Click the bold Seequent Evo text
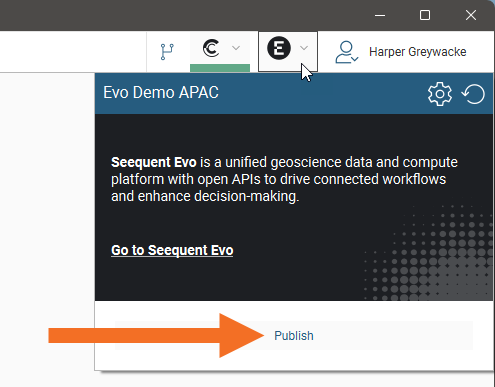The width and height of the screenshot is (495, 387). (x=154, y=162)
